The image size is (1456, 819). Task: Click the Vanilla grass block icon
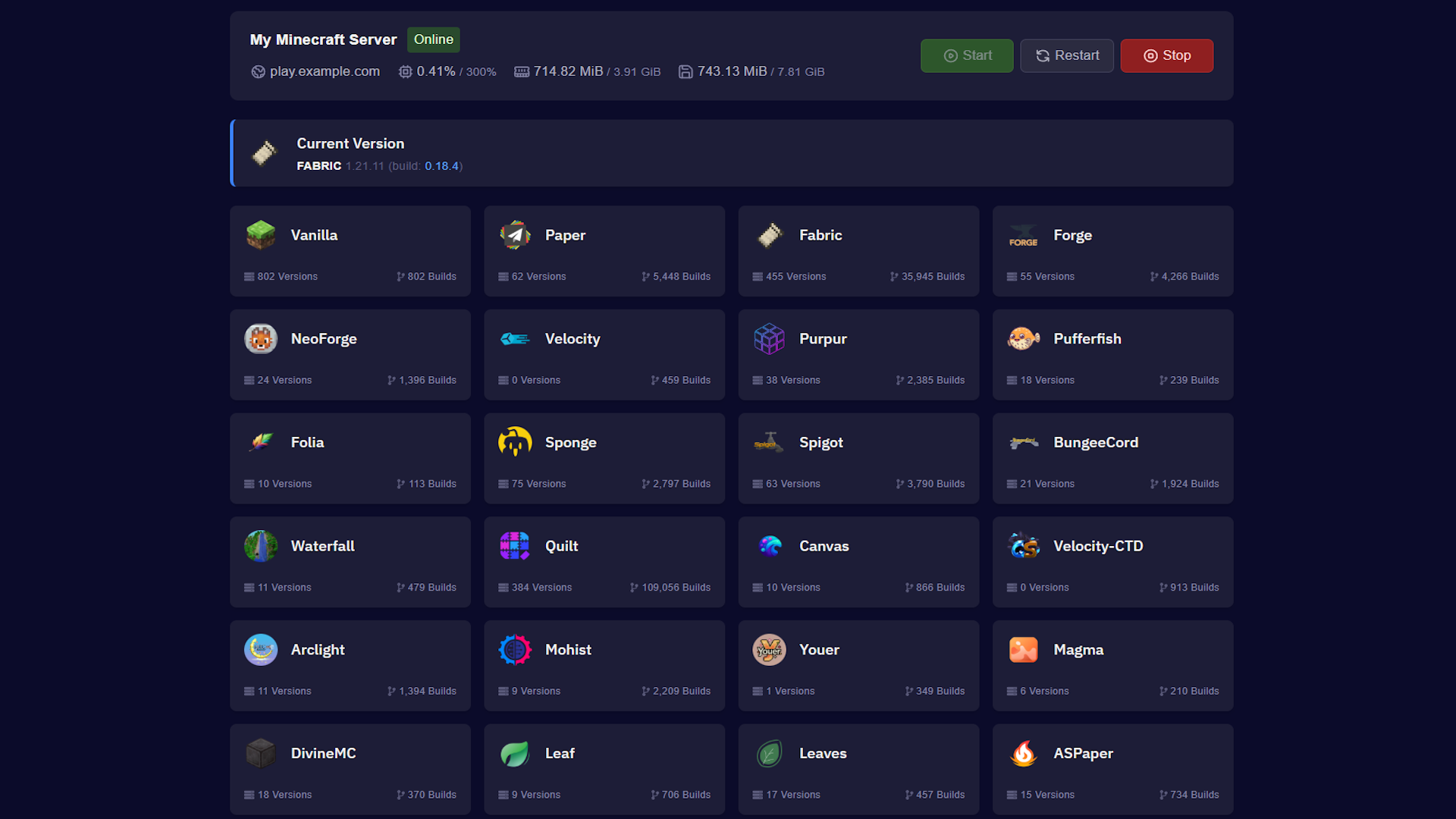point(261,235)
